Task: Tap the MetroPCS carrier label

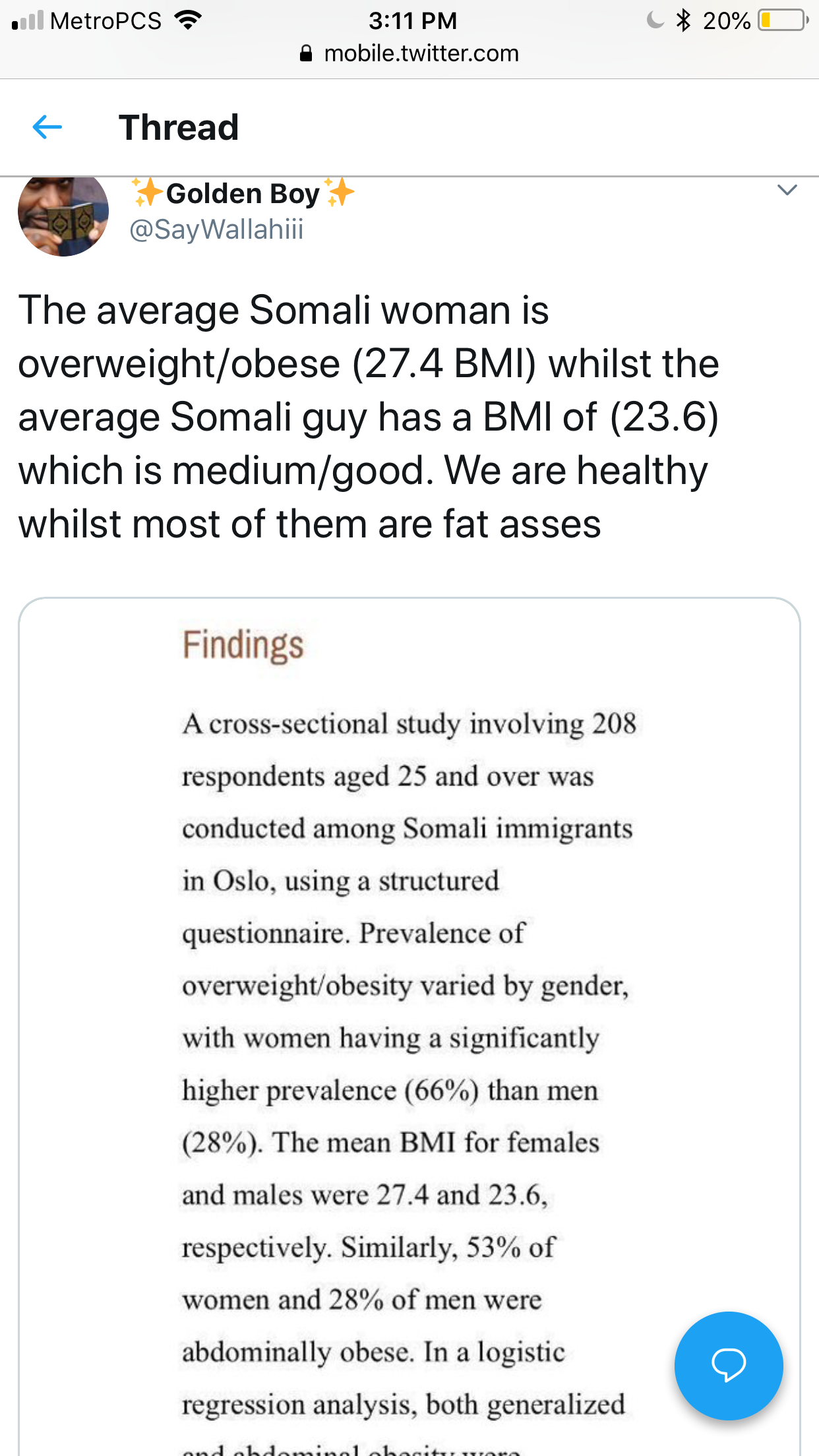Action: tap(106, 21)
